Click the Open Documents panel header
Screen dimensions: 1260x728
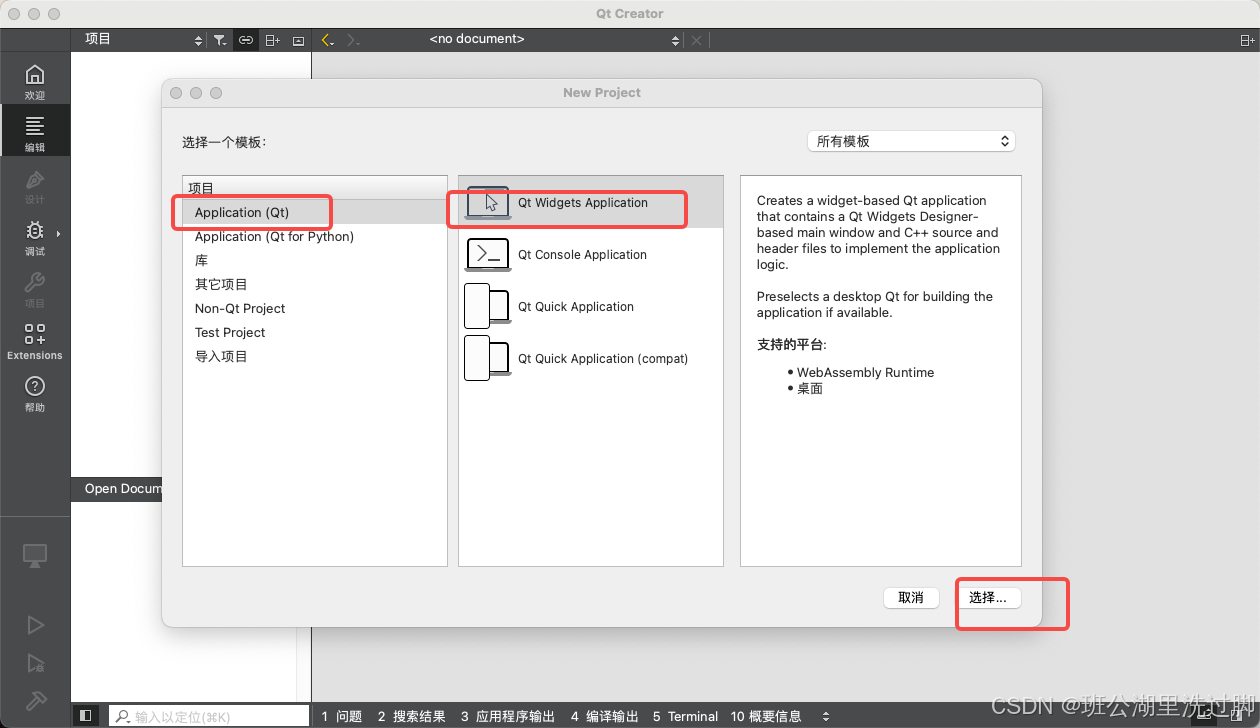point(117,488)
